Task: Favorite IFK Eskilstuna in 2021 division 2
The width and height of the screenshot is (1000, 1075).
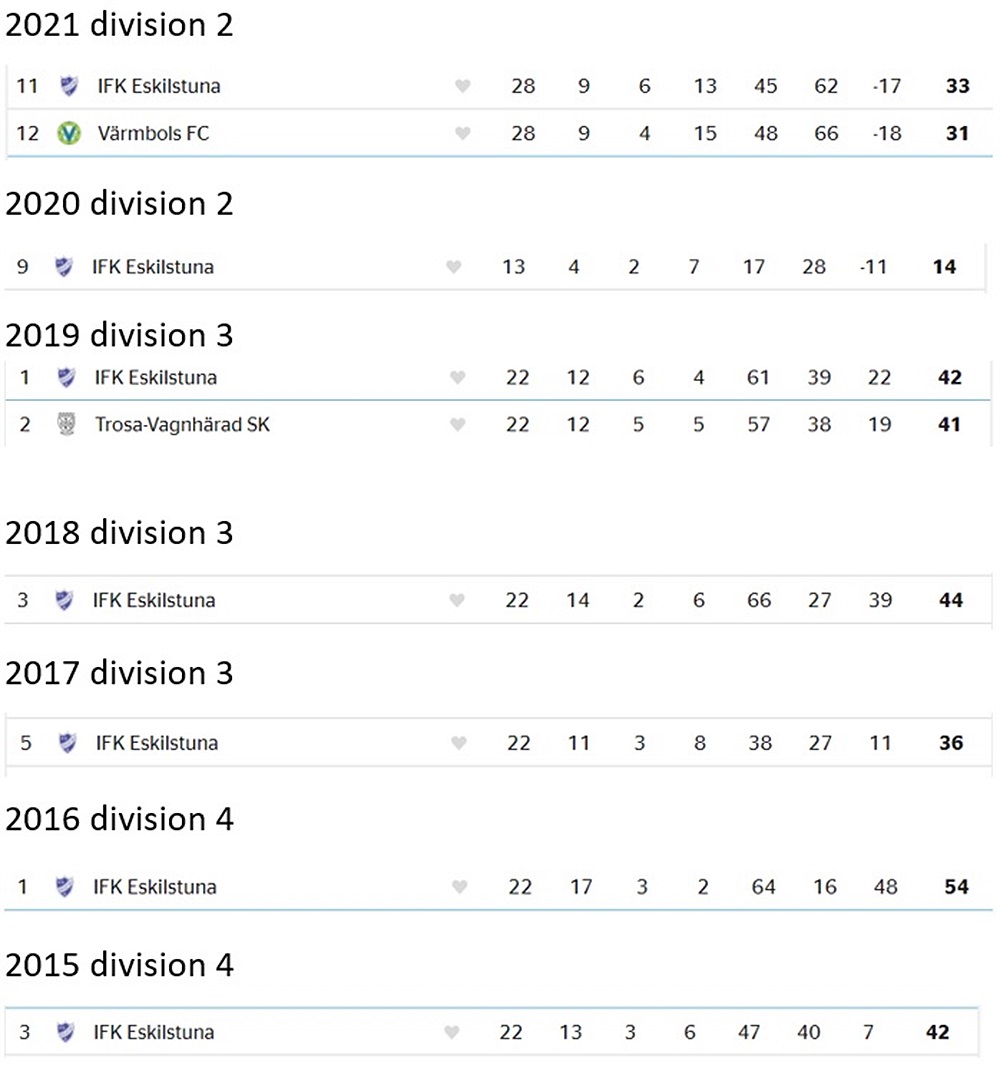Action: click(463, 86)
